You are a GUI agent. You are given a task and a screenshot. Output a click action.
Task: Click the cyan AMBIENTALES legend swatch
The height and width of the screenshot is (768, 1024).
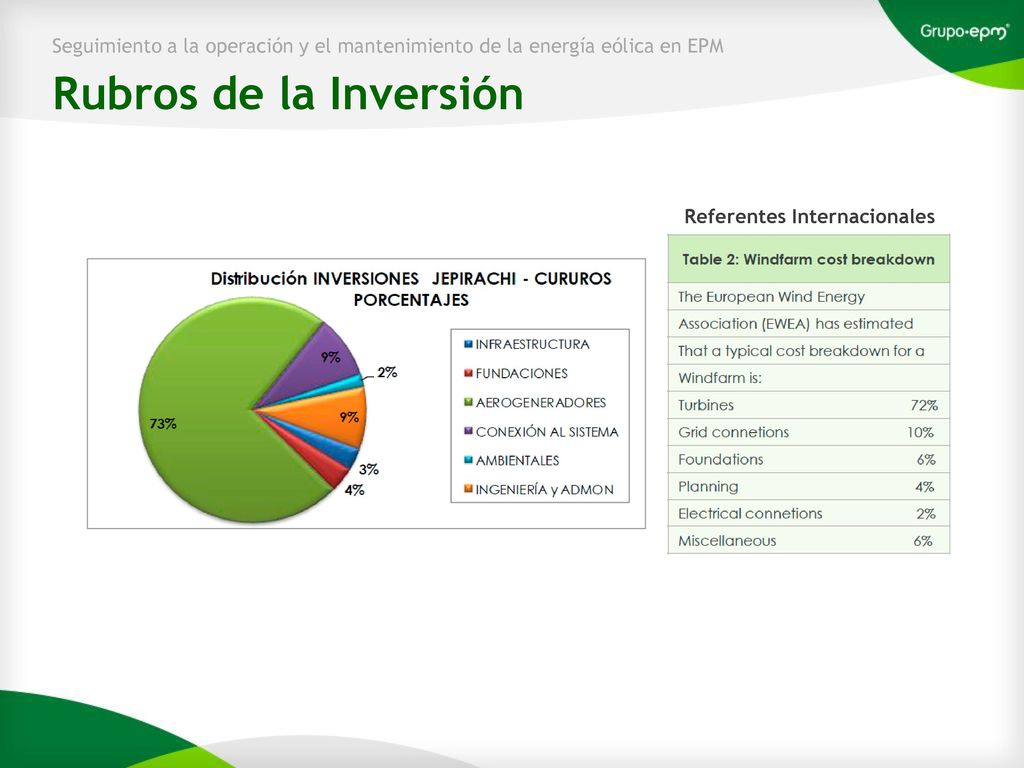pyautogui.click(x=468, y=460)
